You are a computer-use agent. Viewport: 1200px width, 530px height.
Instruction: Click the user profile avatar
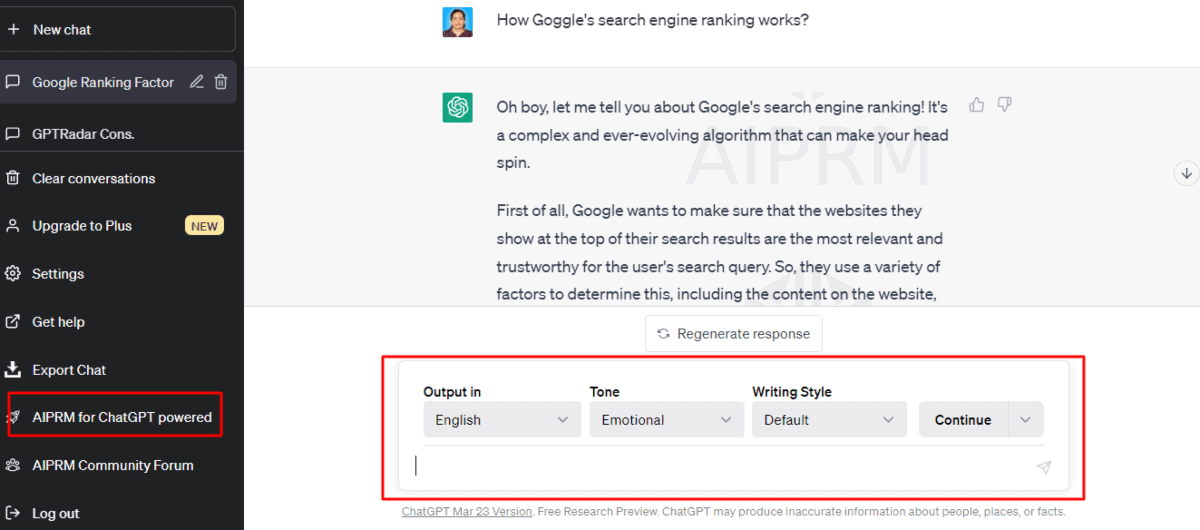(458, 21)
